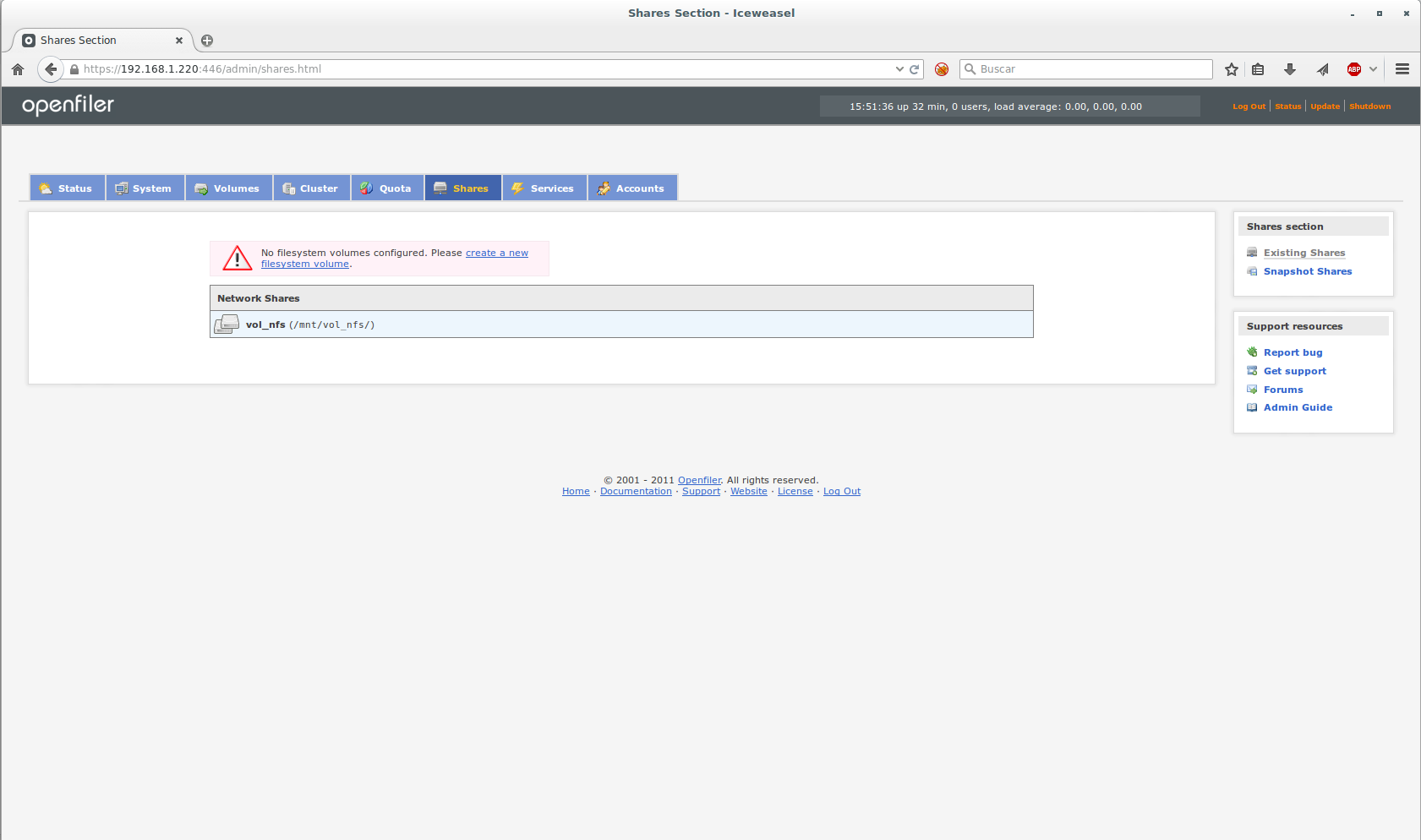Select the Accounts tab
Image resolution: width=1421 pixels, height=840 pixels.
631,188
